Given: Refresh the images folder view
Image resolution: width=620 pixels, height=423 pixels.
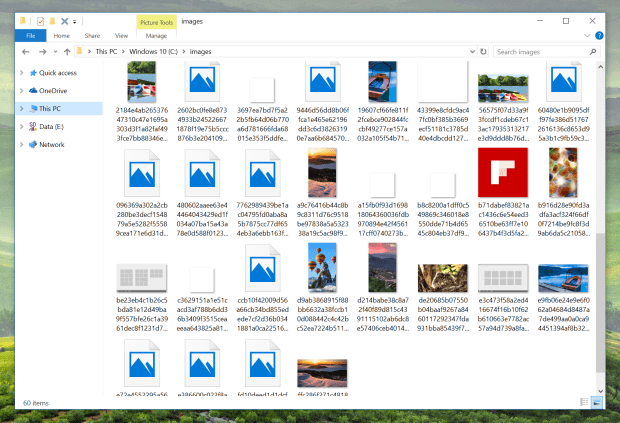Looking at the screenshot, I should point(483,51).
